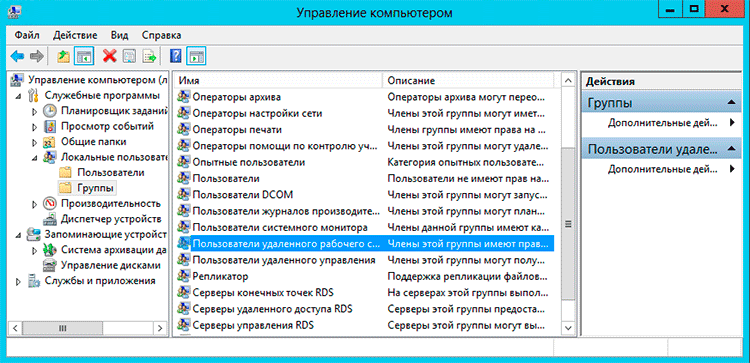This screenshot has height=363, width=750.
Task: Sort list by the Описание column header
Action: (469, 80)
